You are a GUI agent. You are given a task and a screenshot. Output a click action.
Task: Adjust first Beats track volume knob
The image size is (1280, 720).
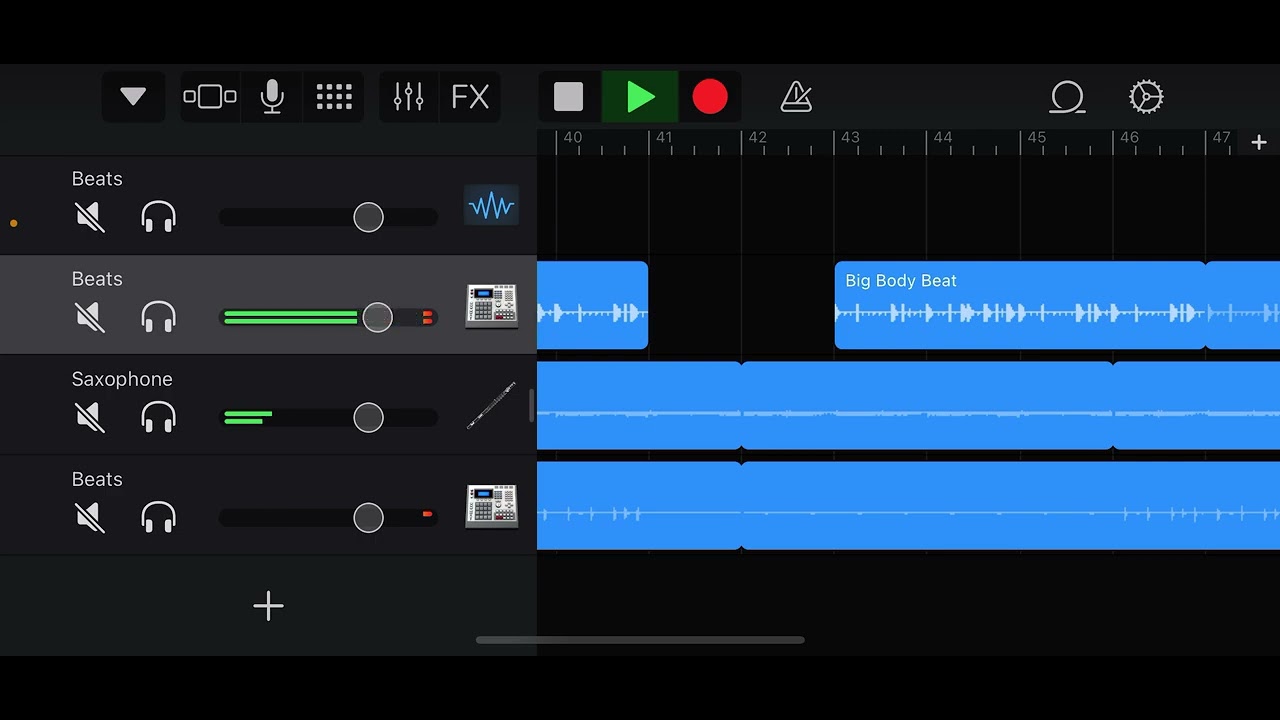coord(368,217)
